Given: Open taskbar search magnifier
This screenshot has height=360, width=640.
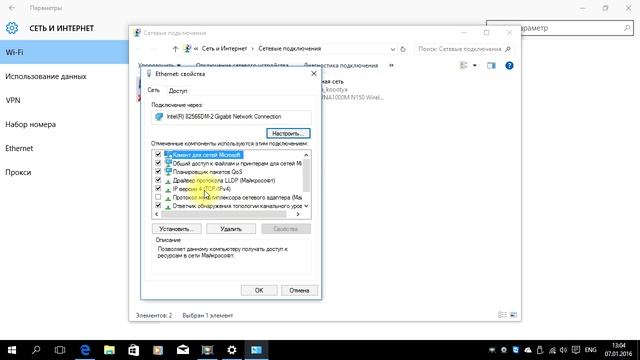Looking at the screenshot, I should 36,350.
